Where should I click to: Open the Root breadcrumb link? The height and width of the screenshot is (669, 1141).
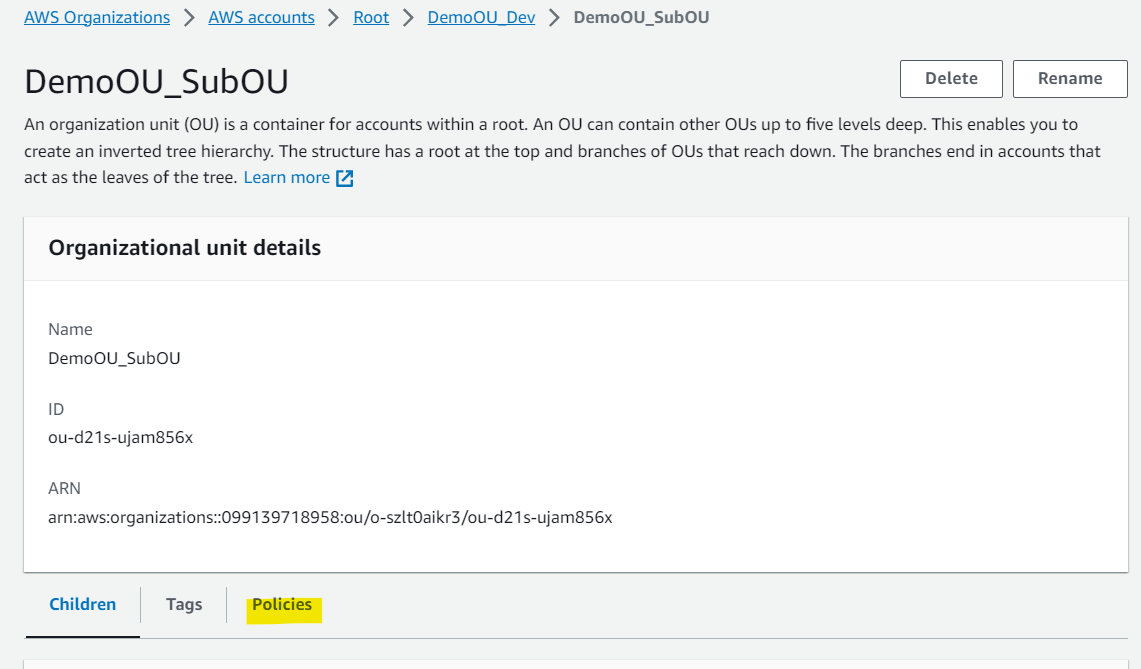[371, 17]
